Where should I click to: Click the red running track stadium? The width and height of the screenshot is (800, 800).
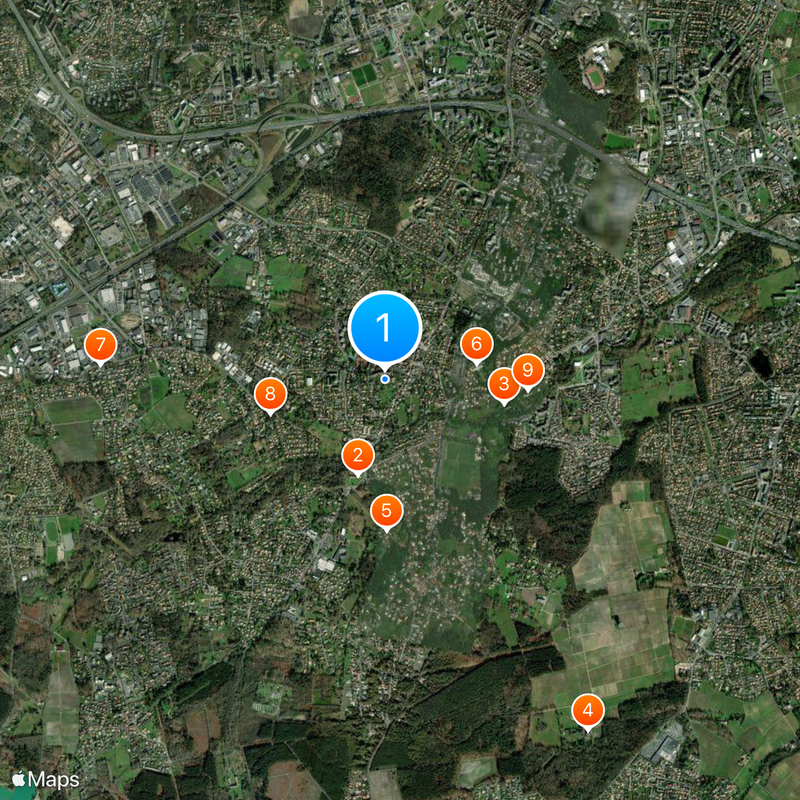[594, 79]
